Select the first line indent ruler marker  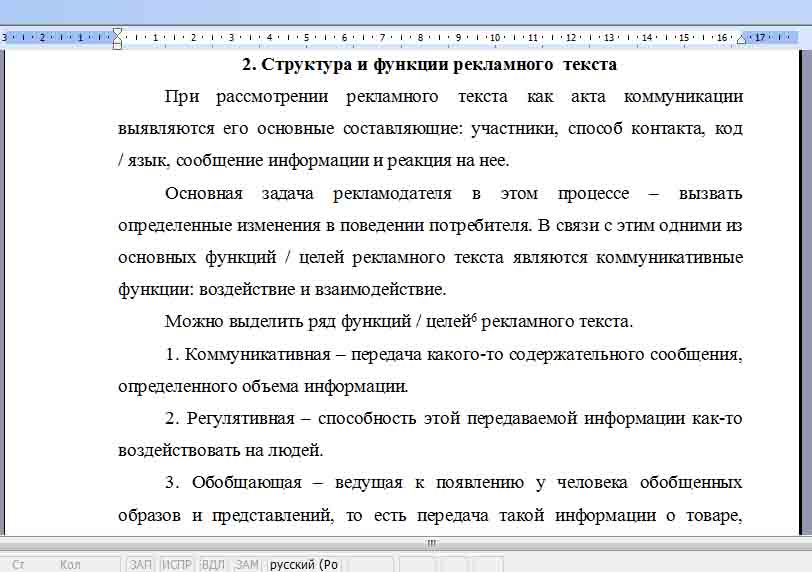tap(118, 33)
